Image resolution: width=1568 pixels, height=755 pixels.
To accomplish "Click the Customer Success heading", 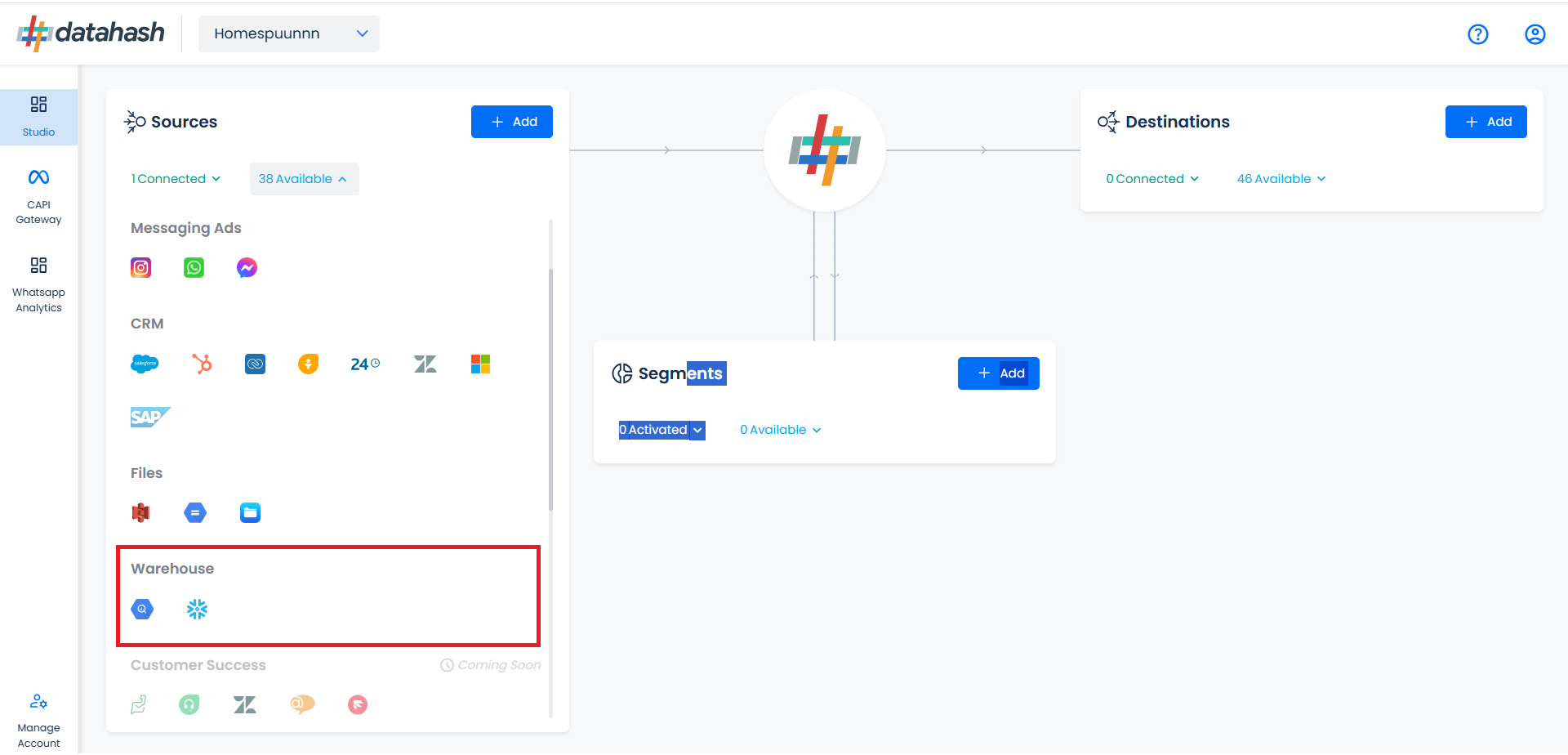I will pyautogui.click(x=198, y=665).
